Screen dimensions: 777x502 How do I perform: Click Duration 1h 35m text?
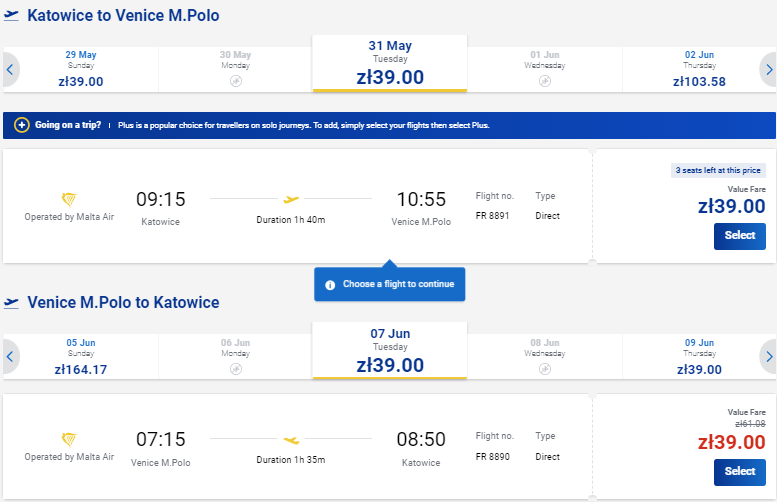(291, 459)
